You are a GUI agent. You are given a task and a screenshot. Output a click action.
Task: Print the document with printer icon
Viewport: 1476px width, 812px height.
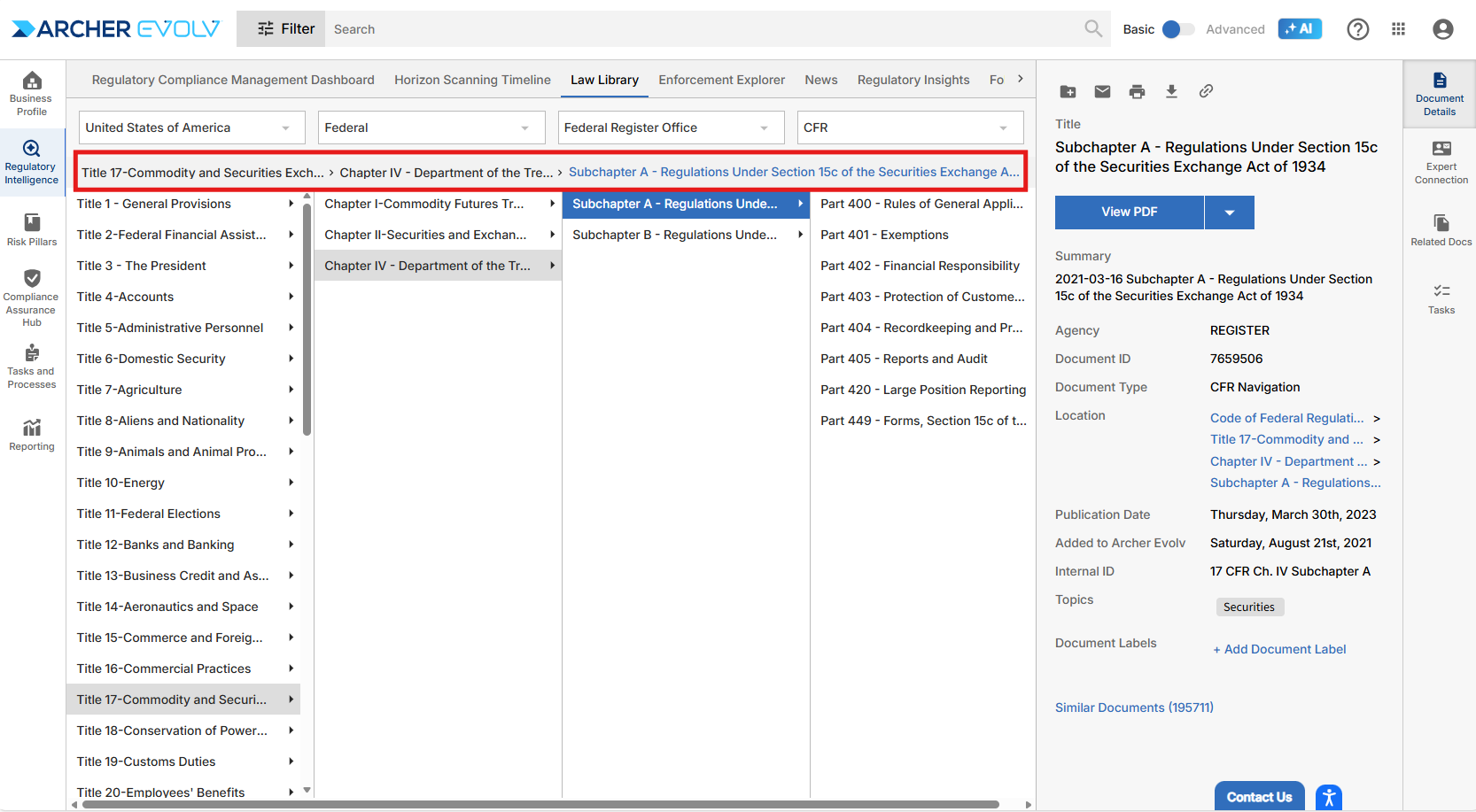1137,91
